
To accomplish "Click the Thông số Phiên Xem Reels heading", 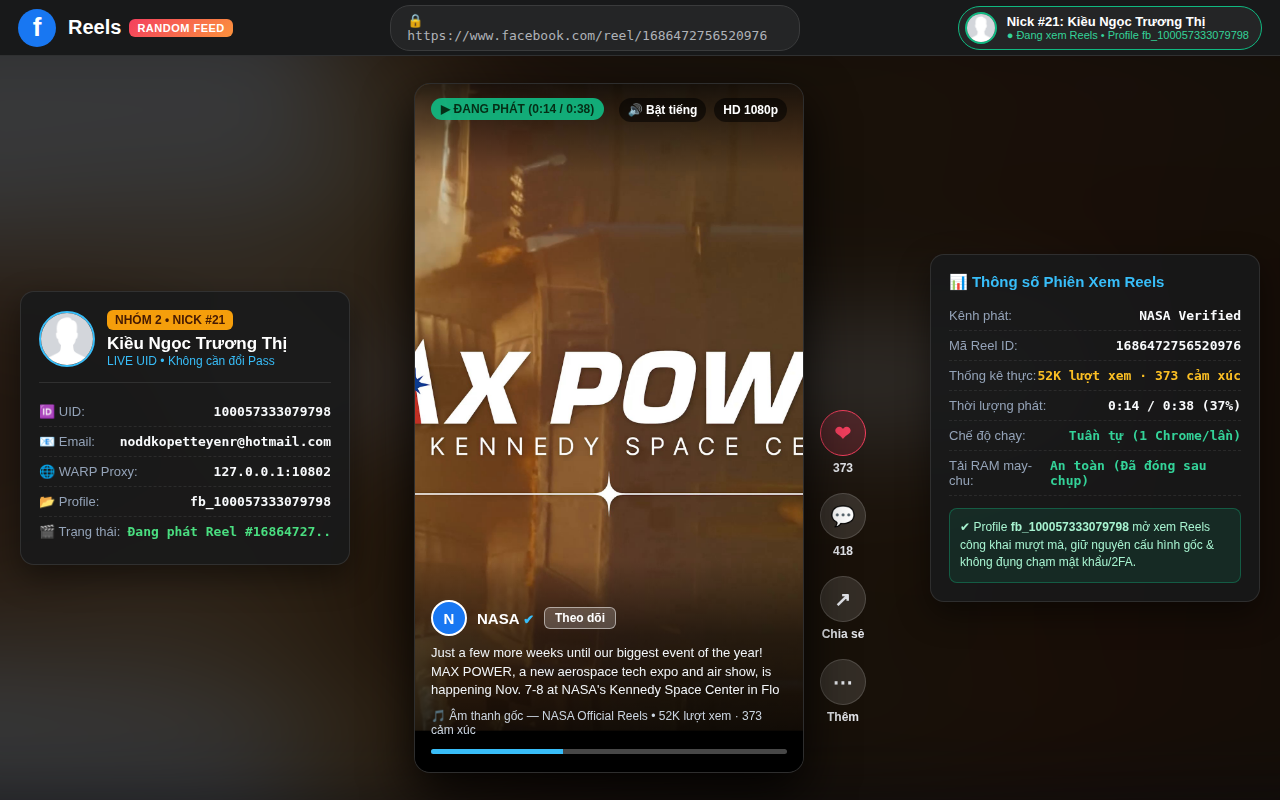I will (x=1057, y=282).
